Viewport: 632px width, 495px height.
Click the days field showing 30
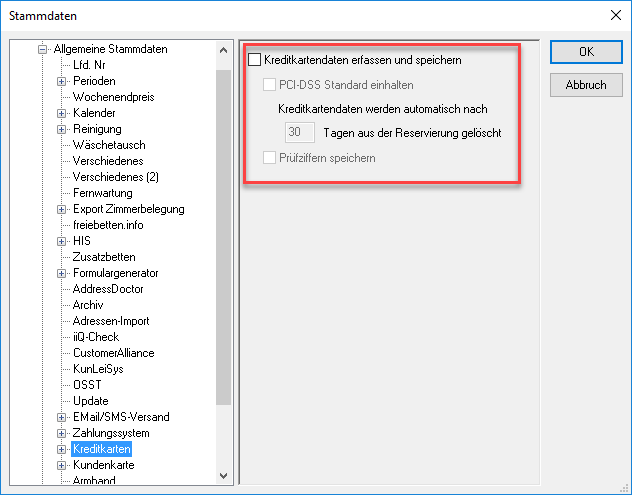point(299,132)
